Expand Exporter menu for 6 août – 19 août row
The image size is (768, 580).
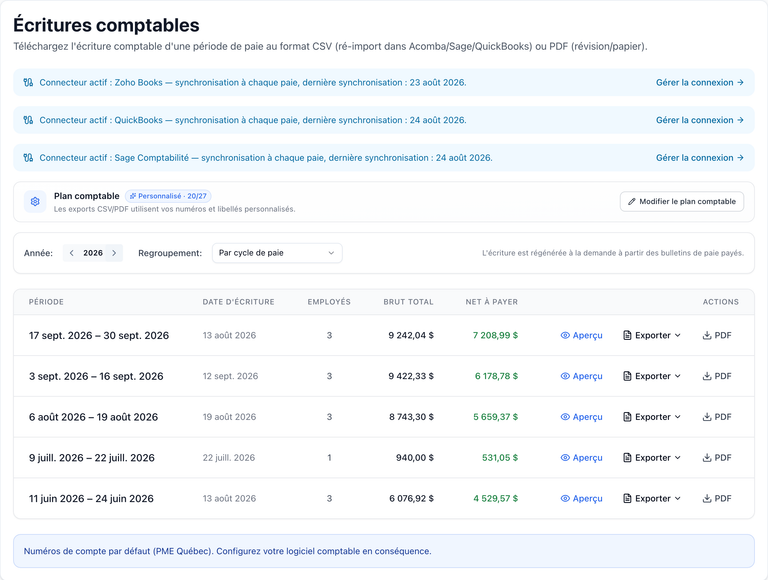pyautogui.click(x=652, y=417)
